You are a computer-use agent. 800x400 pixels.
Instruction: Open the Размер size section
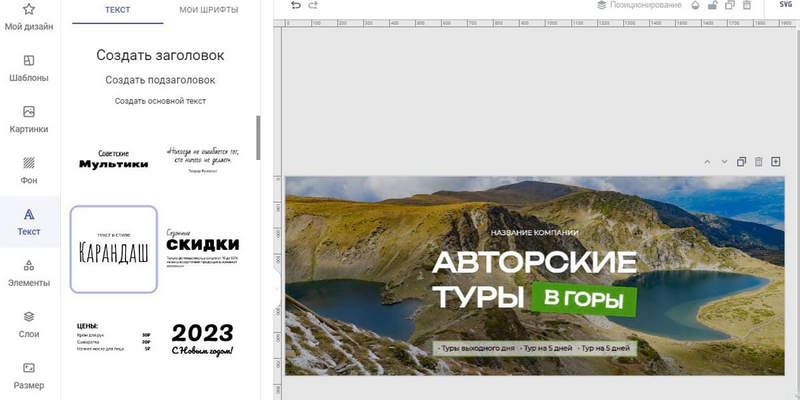point(29,375)
